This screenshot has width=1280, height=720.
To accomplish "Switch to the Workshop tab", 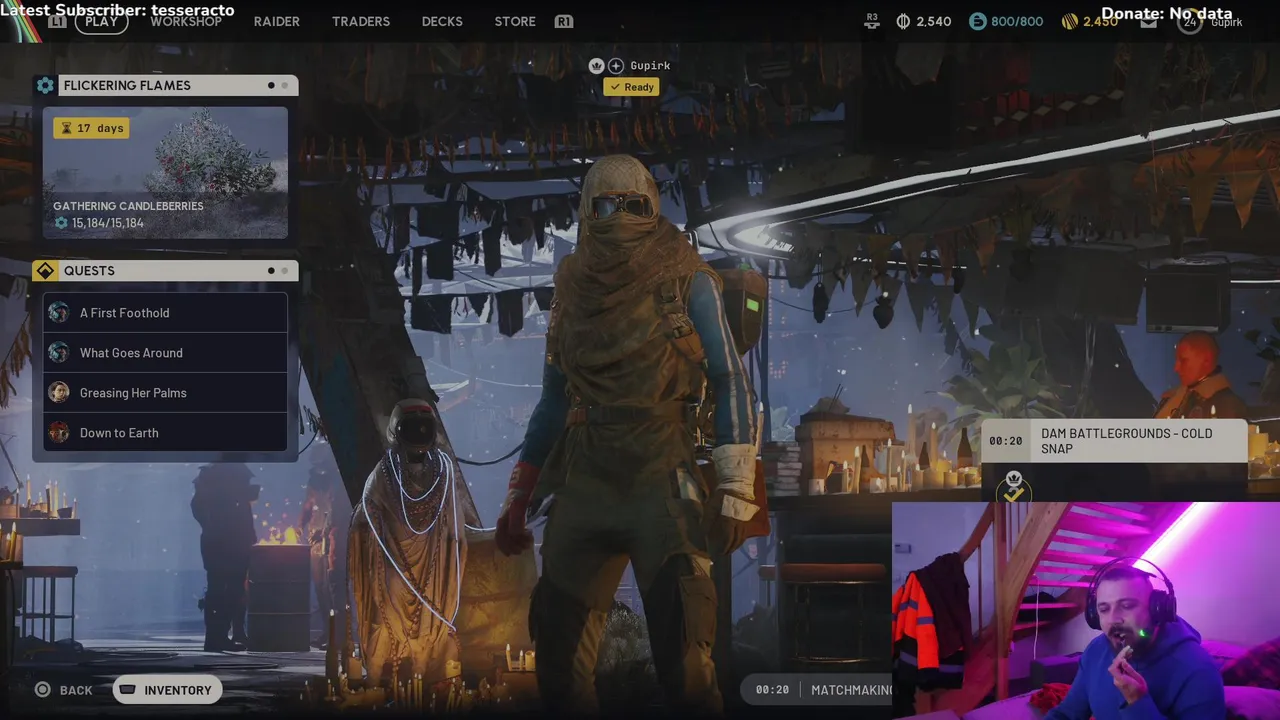I will point(186,21).
